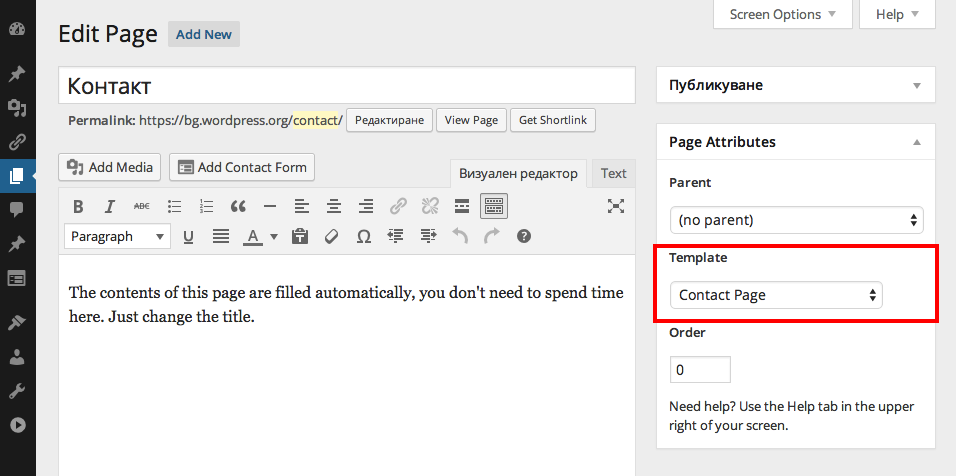Expand the Paragraph format dropdown
The height and width of the screenshot is (476, 956).
118,236
